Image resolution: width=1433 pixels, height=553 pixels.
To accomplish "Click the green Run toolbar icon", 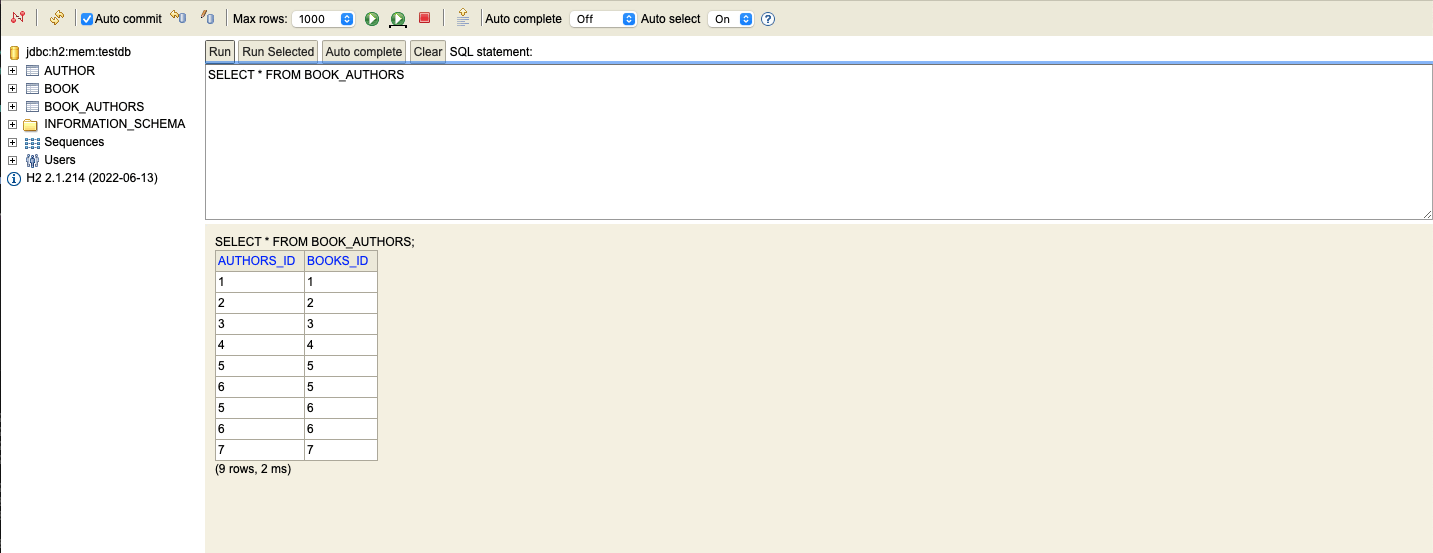I will tap(372, 19).
